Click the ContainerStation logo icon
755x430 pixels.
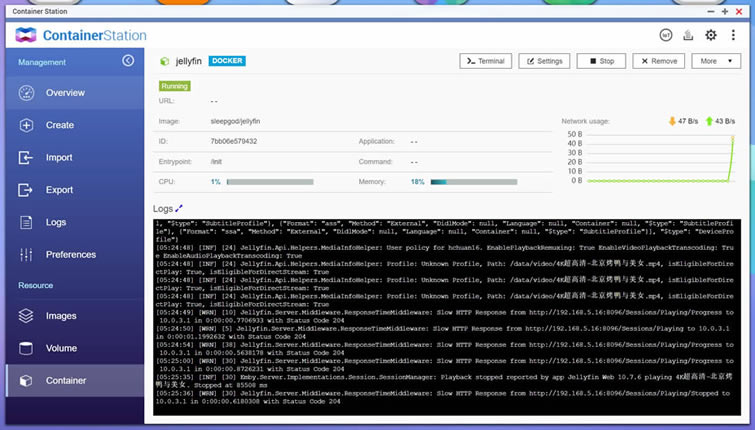tap(26, 35)
